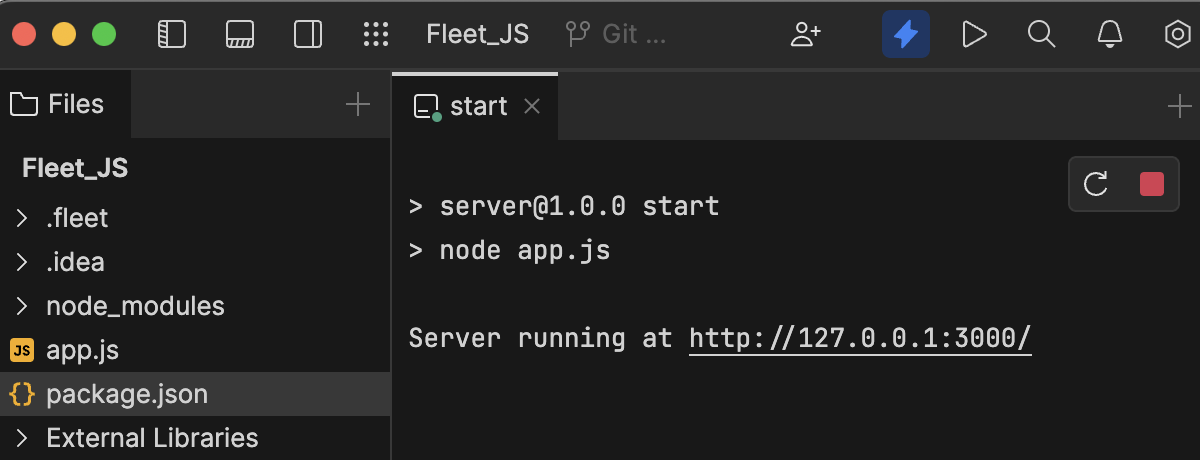Toggle the bottom panel visibility
The height and width of the screenshot is (460, 1200).
pos(240,35)
